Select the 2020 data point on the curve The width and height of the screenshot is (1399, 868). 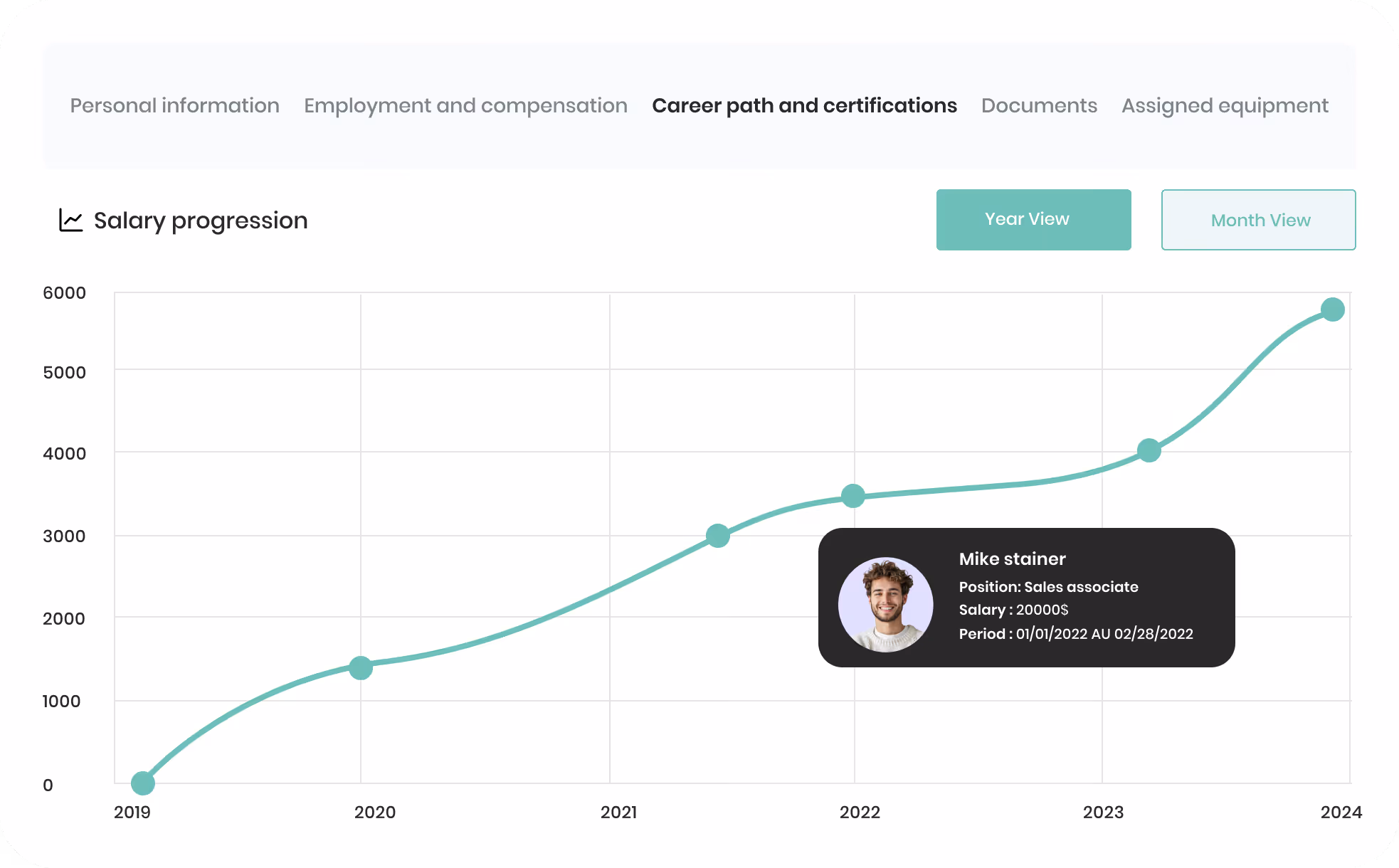pyautogui.click(x=361, y=667)
